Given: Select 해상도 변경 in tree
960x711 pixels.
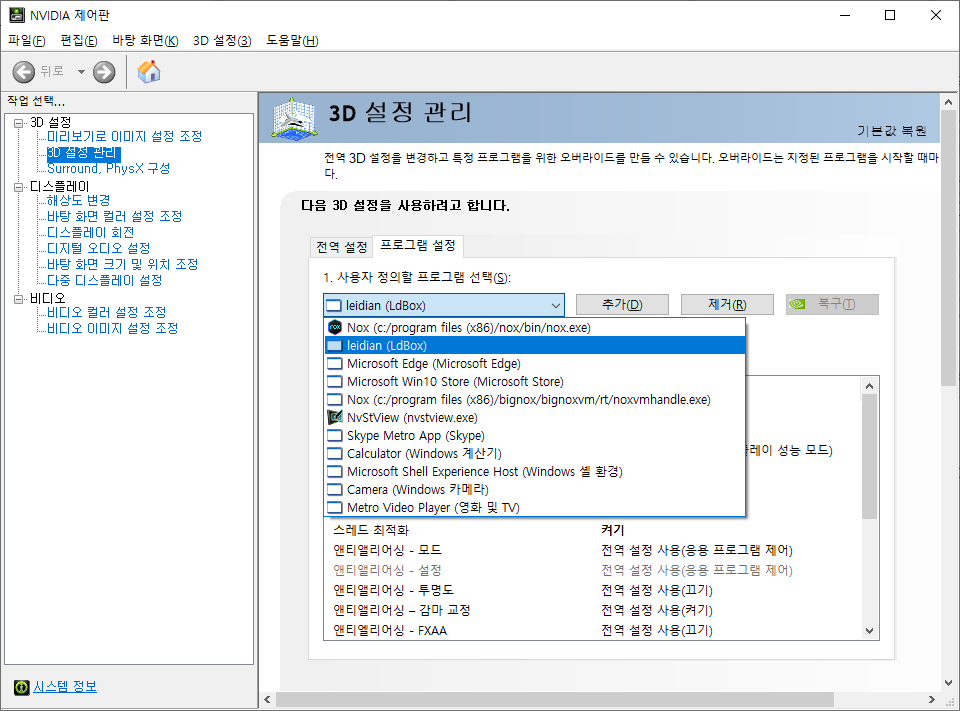Looking at the screenshot, I should (x=78, y=200).
